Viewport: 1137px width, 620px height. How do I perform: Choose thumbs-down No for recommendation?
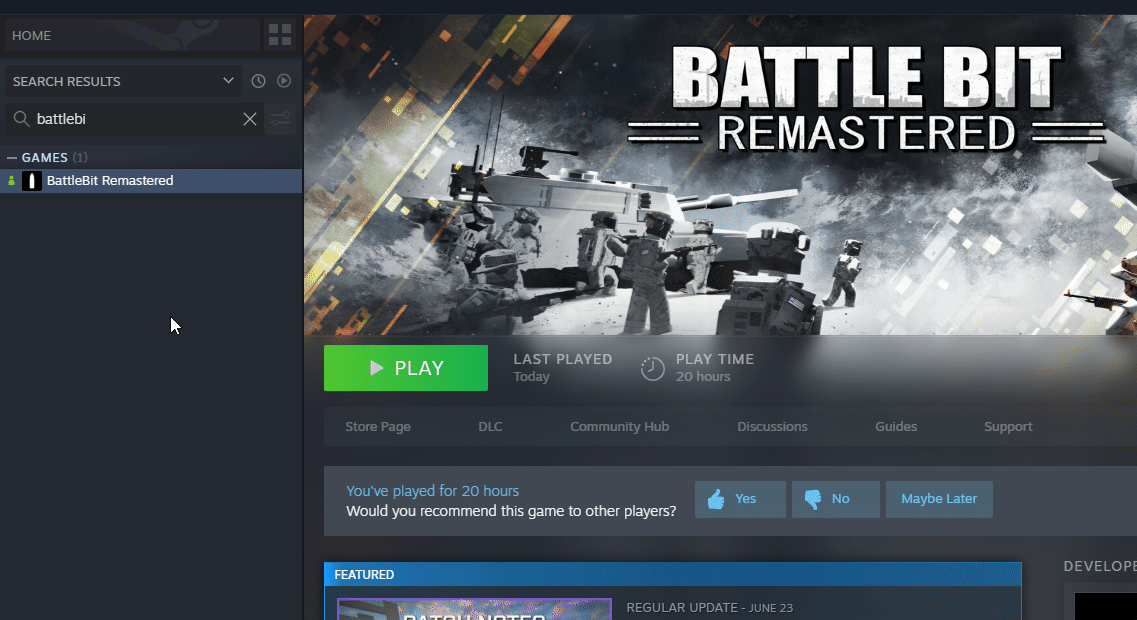pos(835,499)
